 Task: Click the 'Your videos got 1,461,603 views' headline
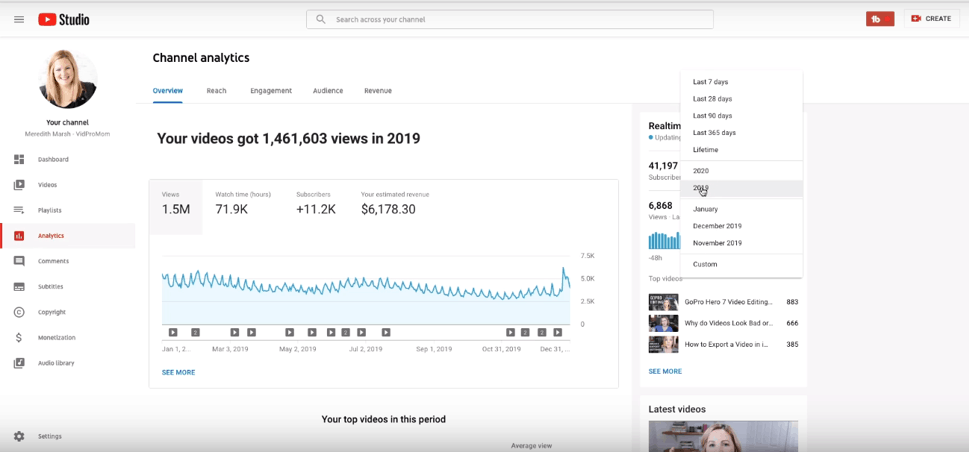point(289,139)
